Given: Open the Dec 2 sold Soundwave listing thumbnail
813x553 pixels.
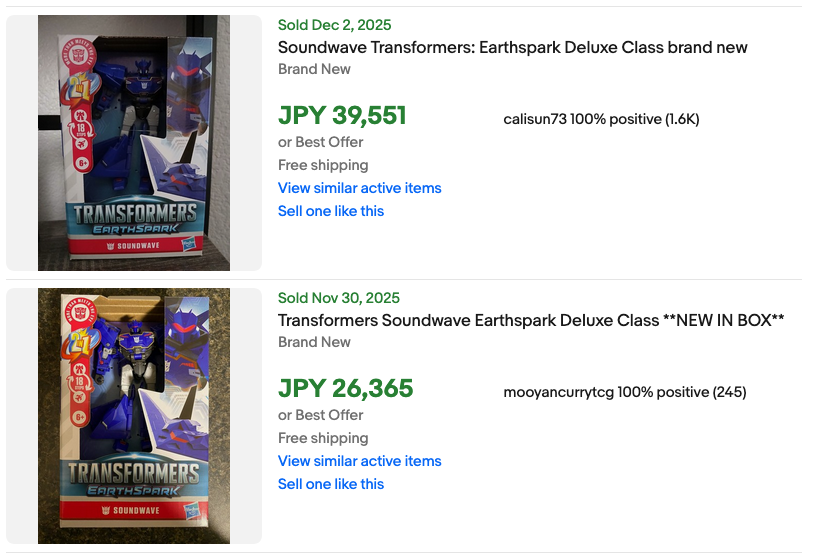Looking at the screenshot, I should tap(134, 143).
